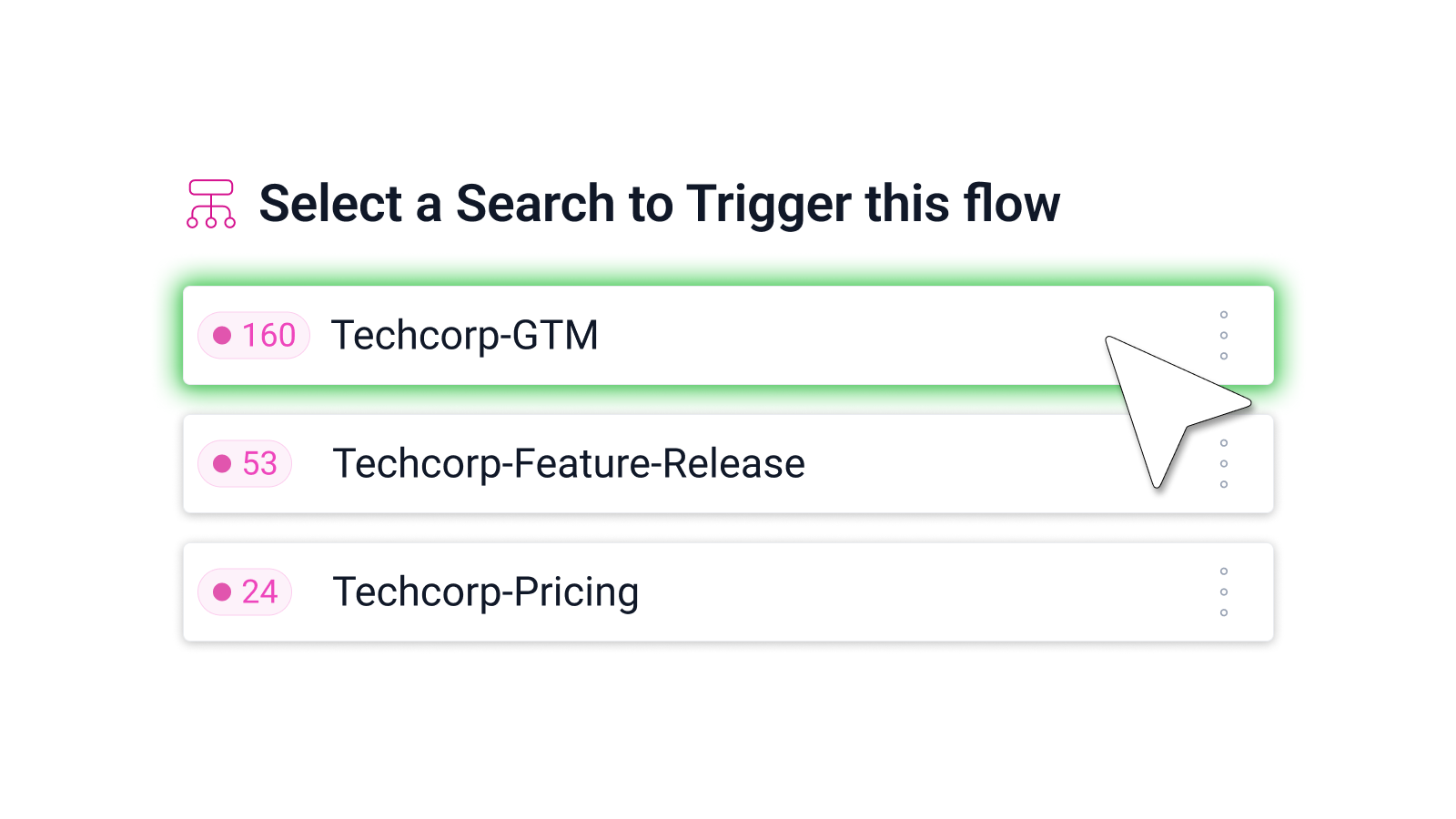The height and width of the screenshot is (819, 1456).
Task: Expand options for the Techcorp-Pricing row
Action: [x=1225, y=591]
